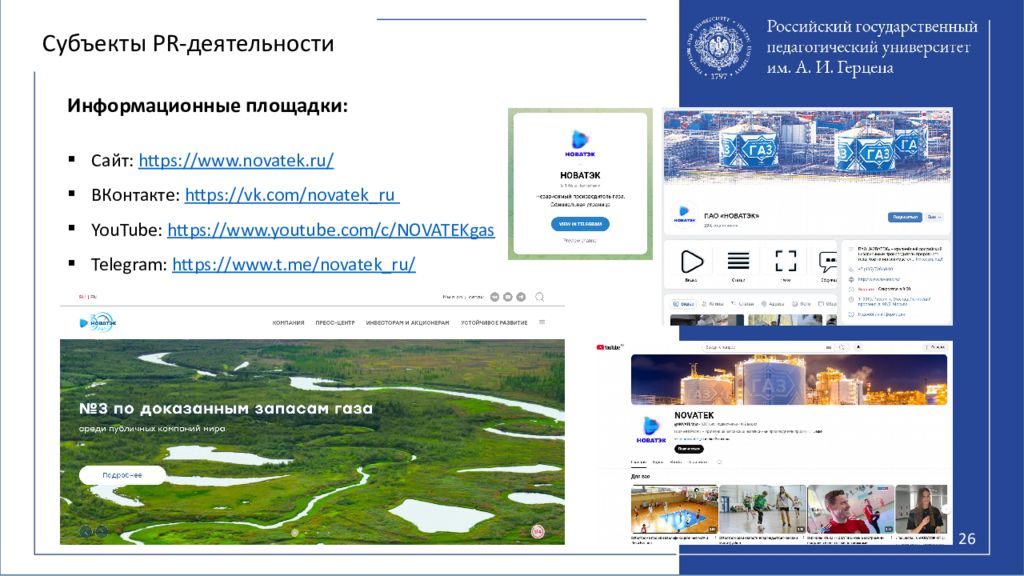Click the blue subscribe button on the VK page

[x=904, y=217]
